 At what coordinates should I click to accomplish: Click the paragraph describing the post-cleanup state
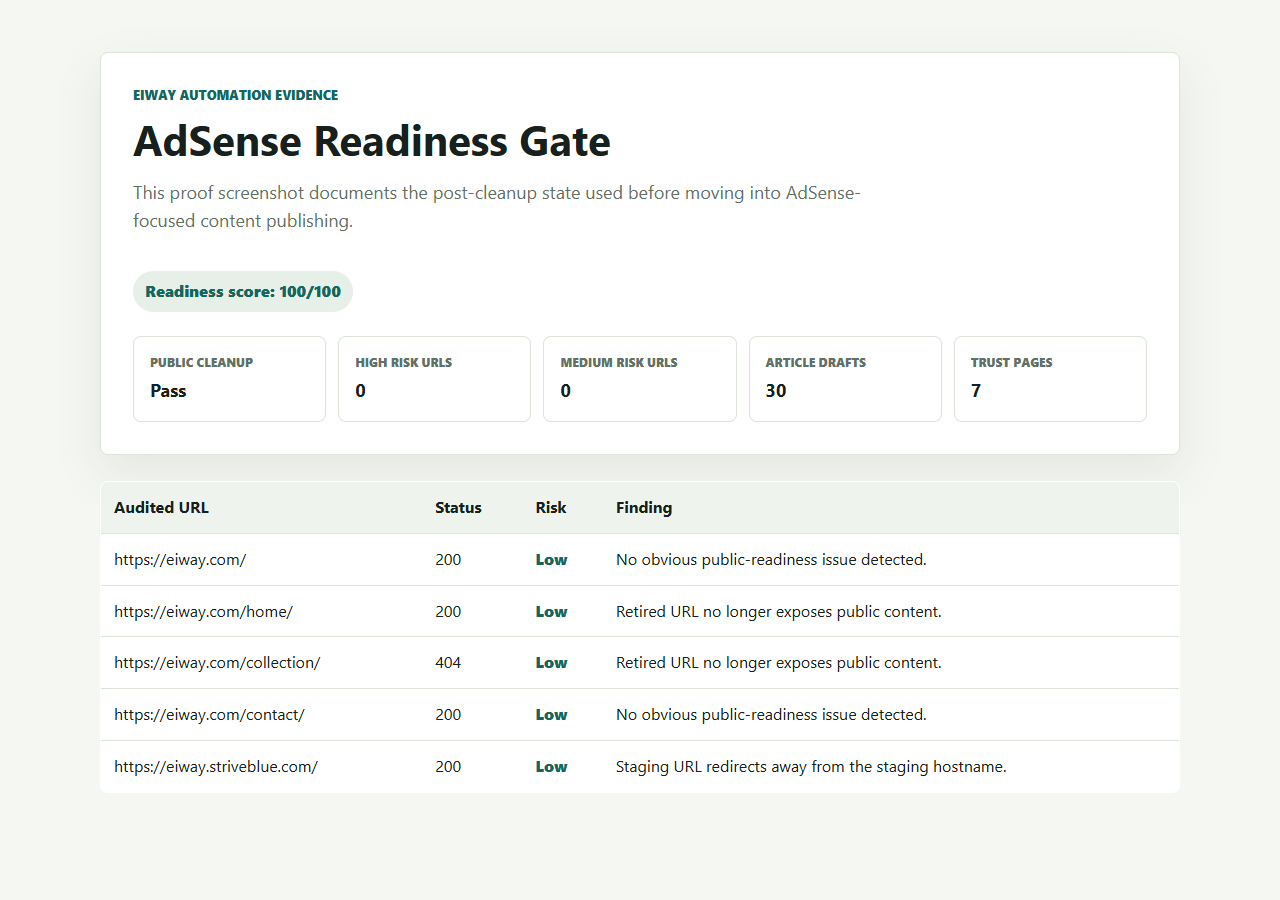[x=497, y=207]
